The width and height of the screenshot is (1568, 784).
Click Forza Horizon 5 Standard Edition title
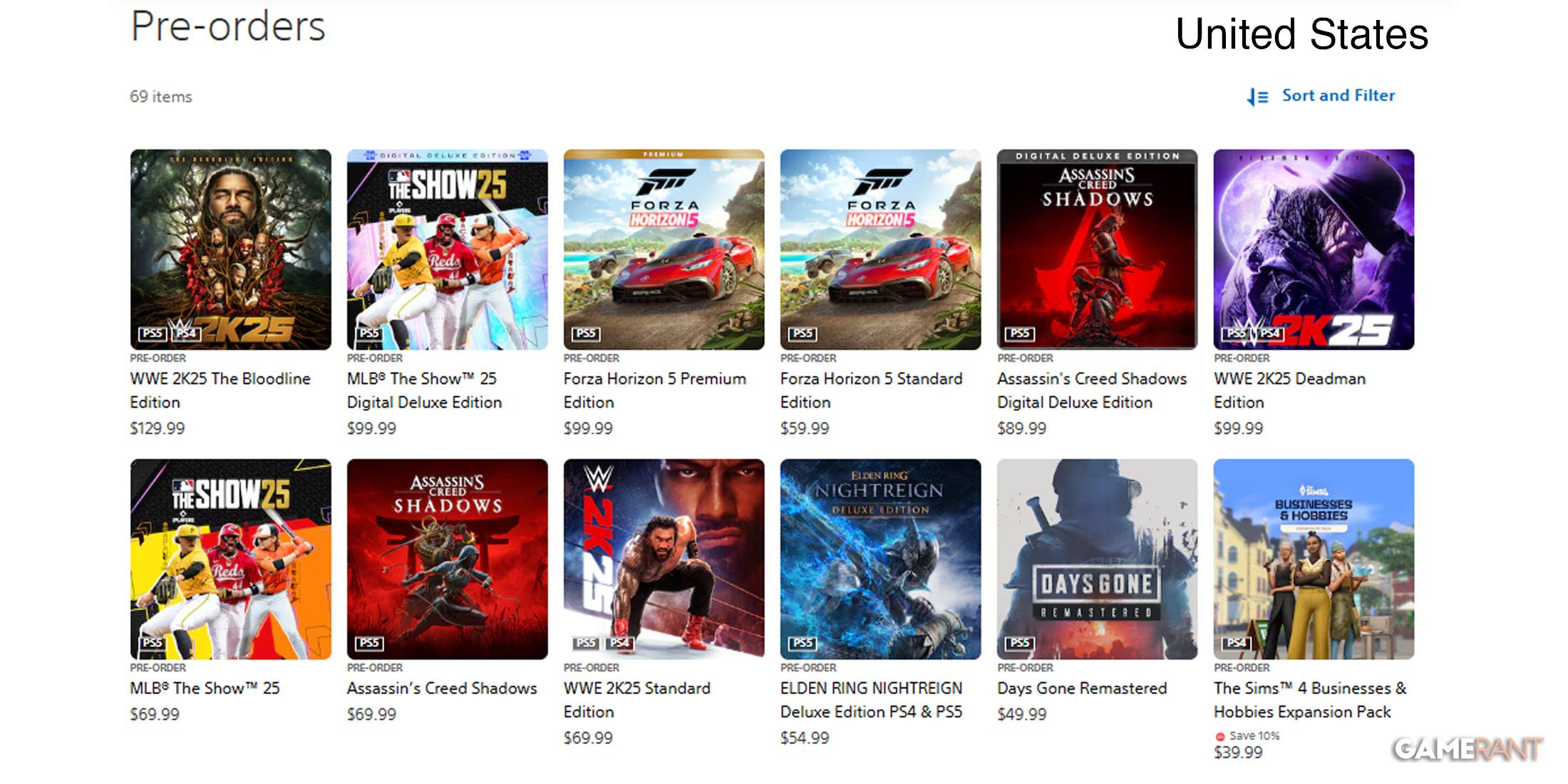tap(872, 391)
